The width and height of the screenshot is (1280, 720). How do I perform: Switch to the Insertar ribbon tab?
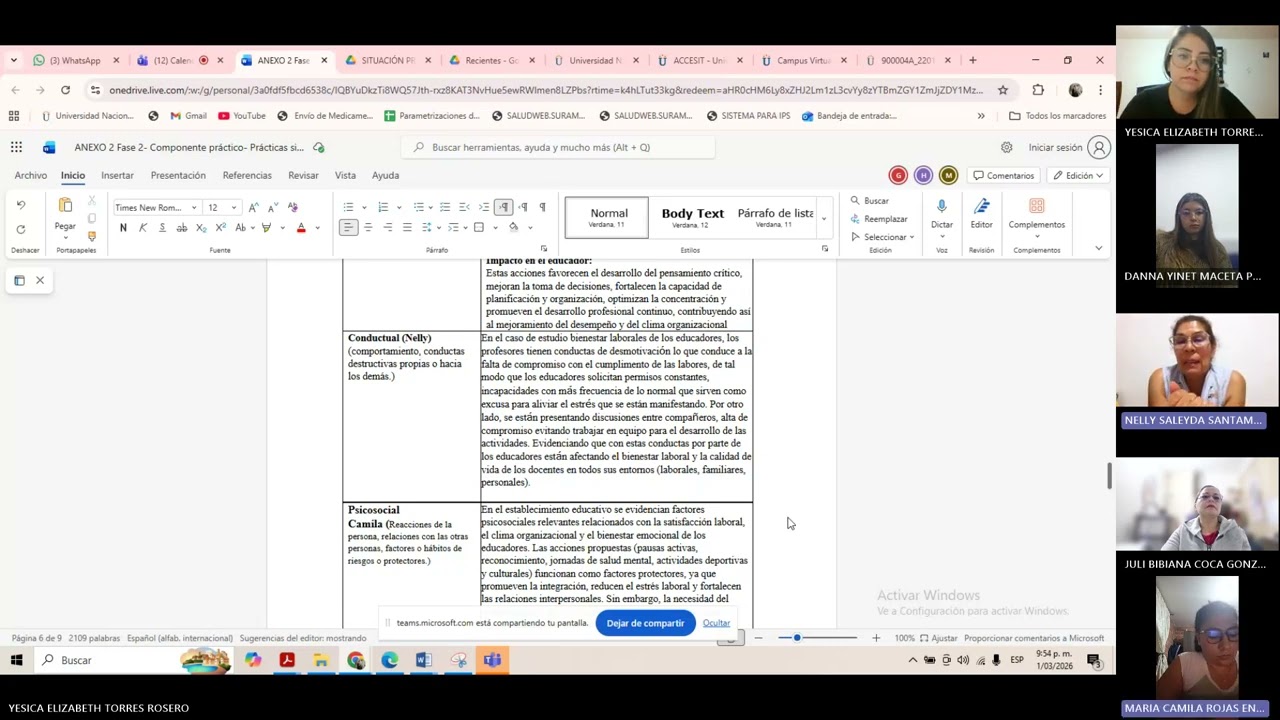(x=117, y=175)
